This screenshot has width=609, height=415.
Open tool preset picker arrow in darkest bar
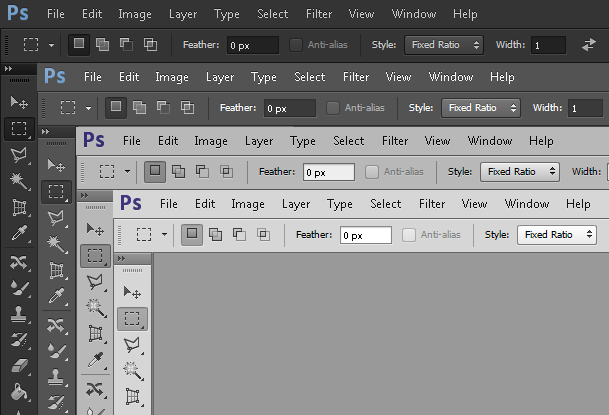point(51,45)
